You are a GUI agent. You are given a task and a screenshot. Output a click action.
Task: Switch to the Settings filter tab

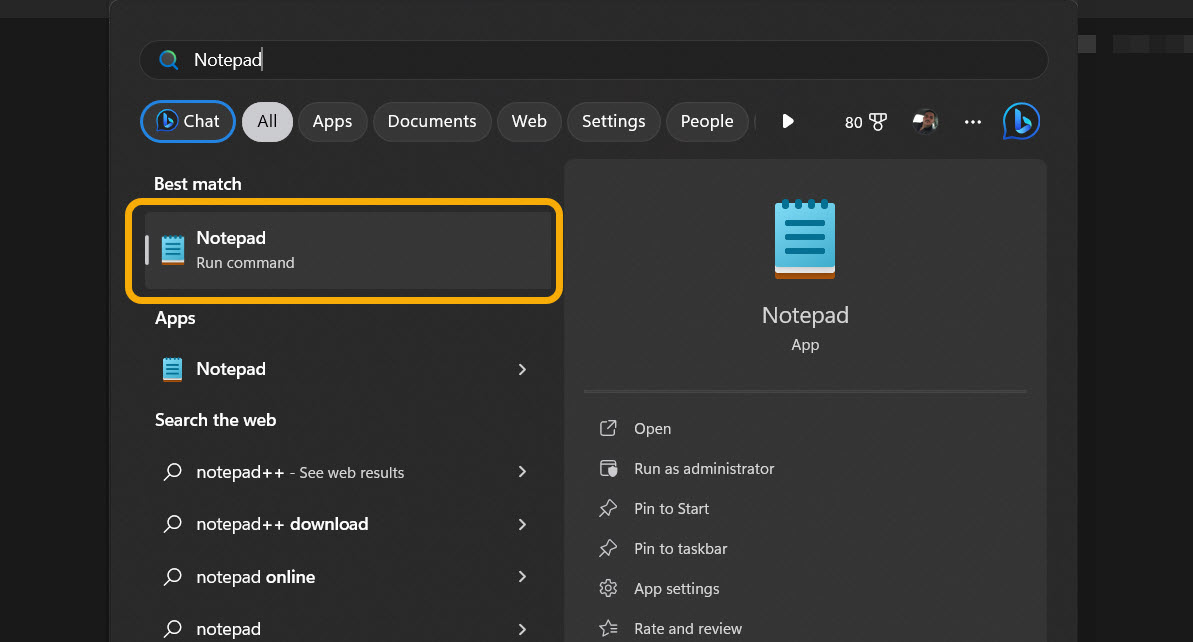[613, 121]
